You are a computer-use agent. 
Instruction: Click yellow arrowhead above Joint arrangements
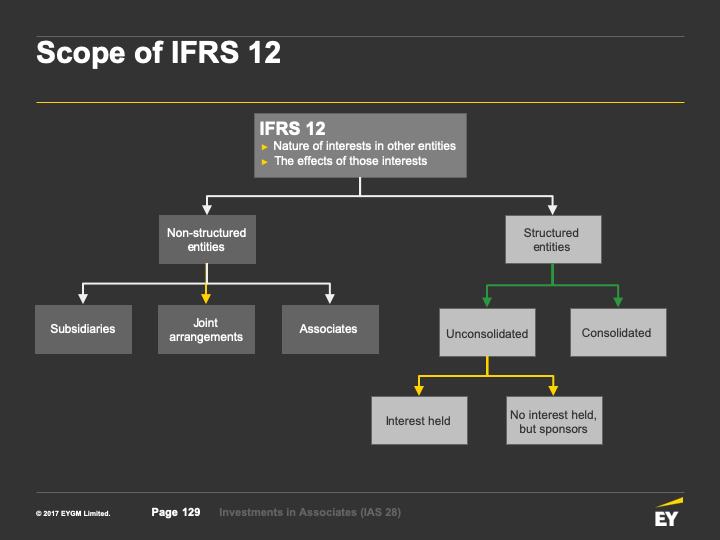[x=206, y=298]
